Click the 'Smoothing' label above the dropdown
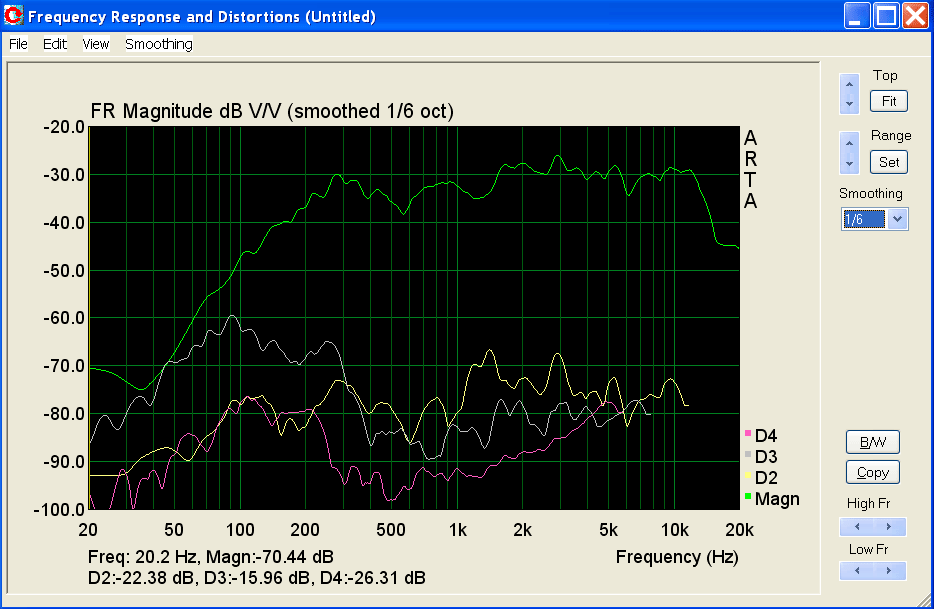This screenshot has height=609, width=934. (x=870, y=194)
